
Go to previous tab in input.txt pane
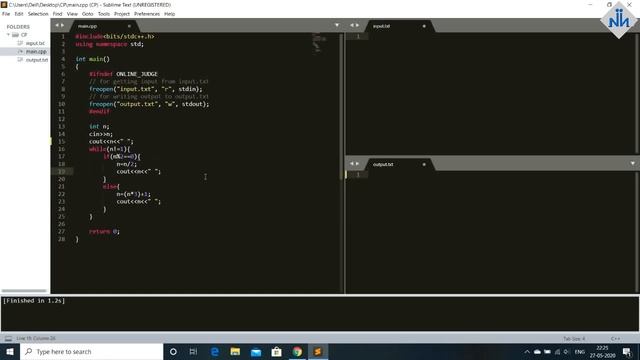click(x=352, y=25)
